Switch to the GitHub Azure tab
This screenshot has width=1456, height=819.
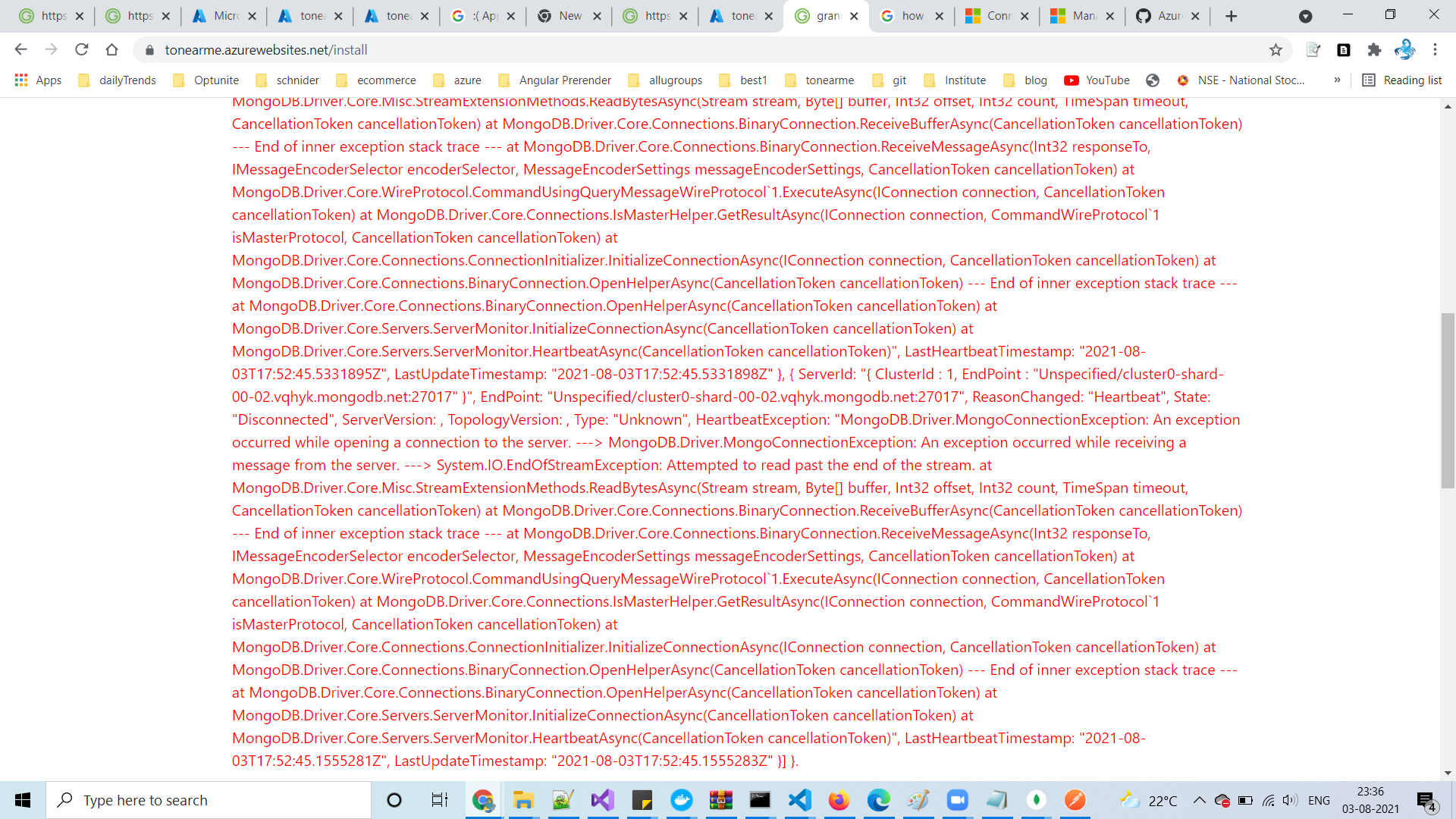(x=1166, y=15)
